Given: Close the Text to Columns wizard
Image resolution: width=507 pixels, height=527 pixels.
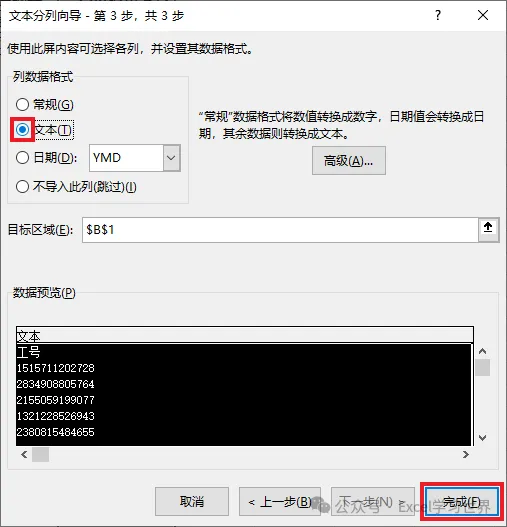Looking at the screenshot, I should point(483,15).
